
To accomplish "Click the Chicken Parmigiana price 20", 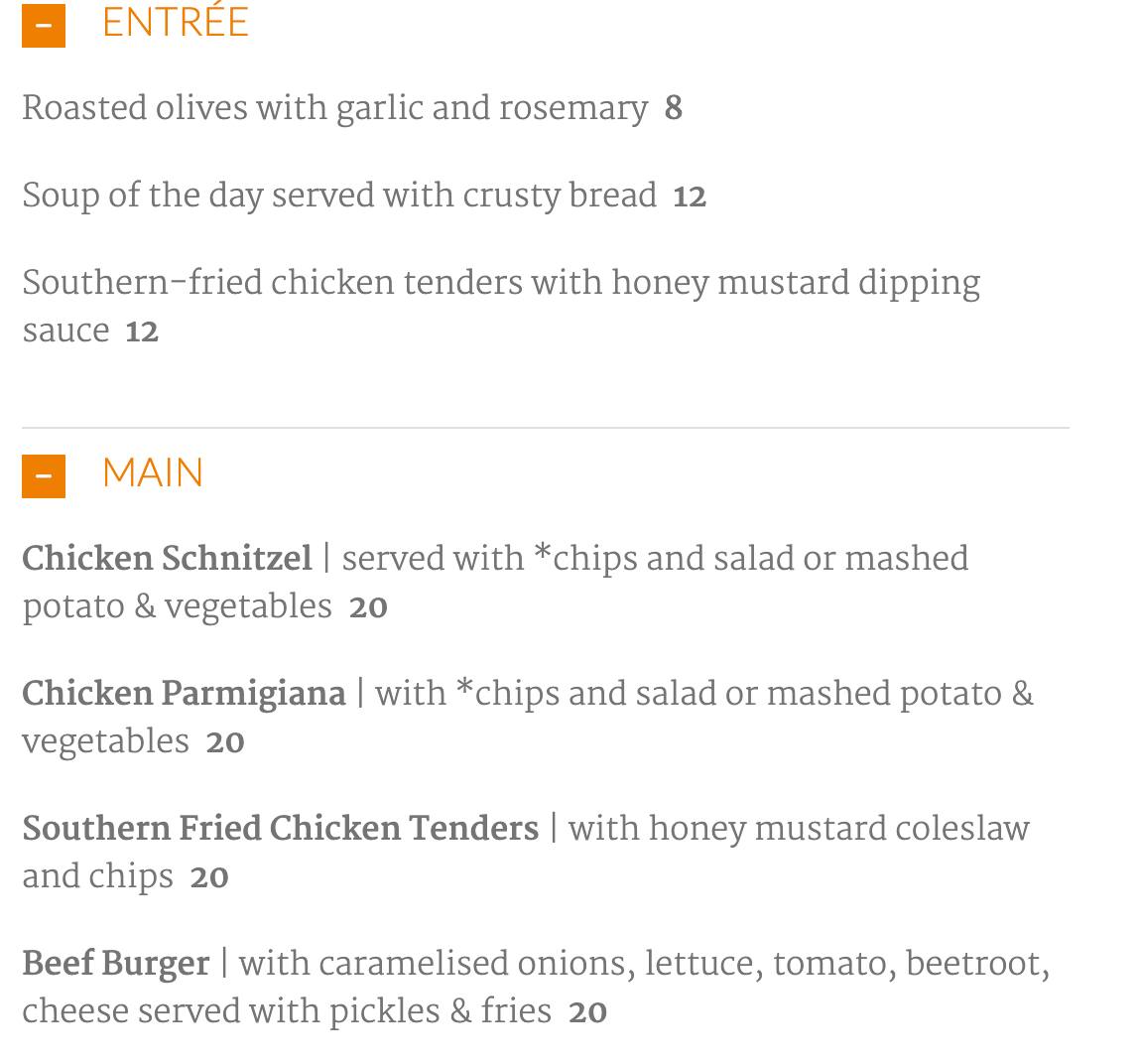I will [225, 742].
